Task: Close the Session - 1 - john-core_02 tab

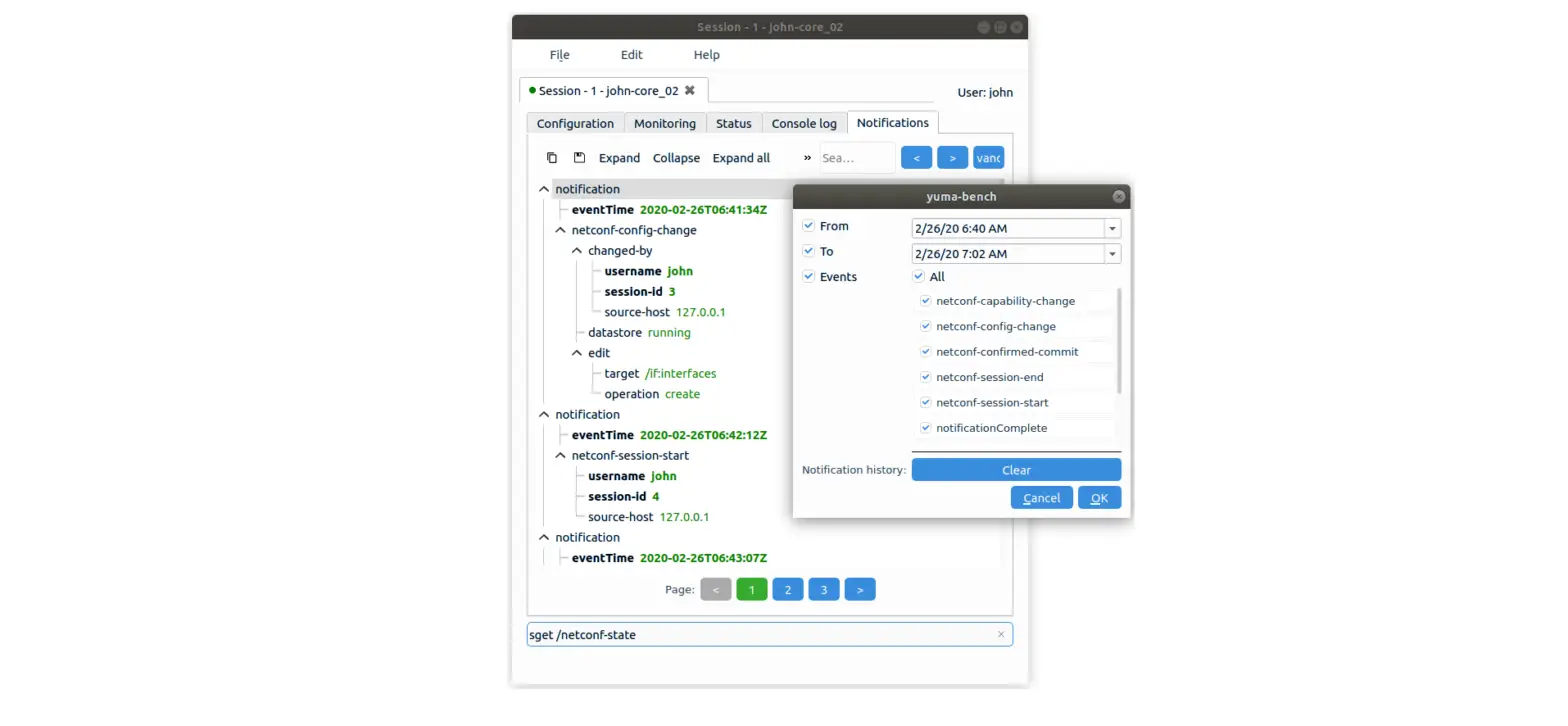Action: click(x=689, y=90)
